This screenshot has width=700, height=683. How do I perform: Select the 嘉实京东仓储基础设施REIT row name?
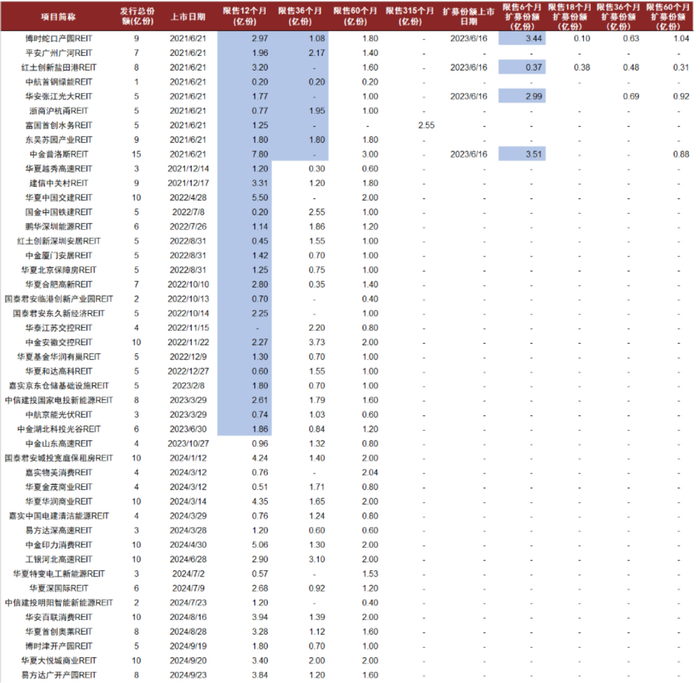58,386
